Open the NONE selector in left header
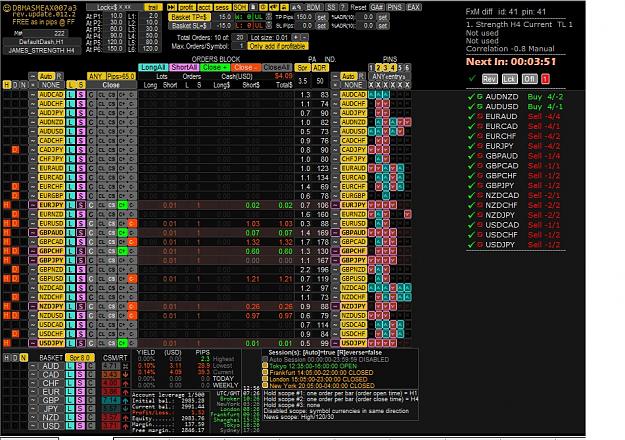The width and height of the screenshot is (625, 440). (51, 85)
